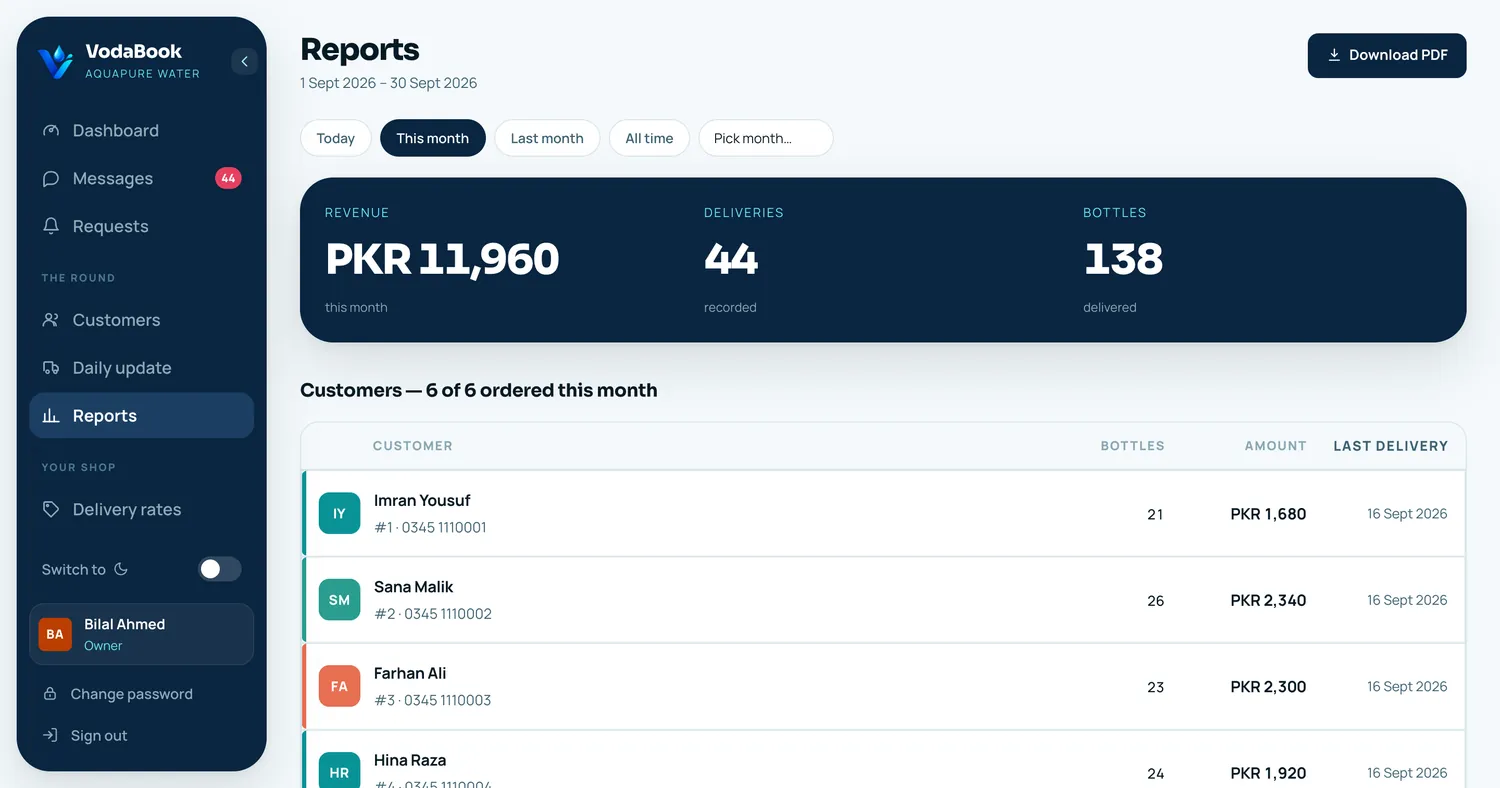Go to the Dashboard page

tap(142, 131)
